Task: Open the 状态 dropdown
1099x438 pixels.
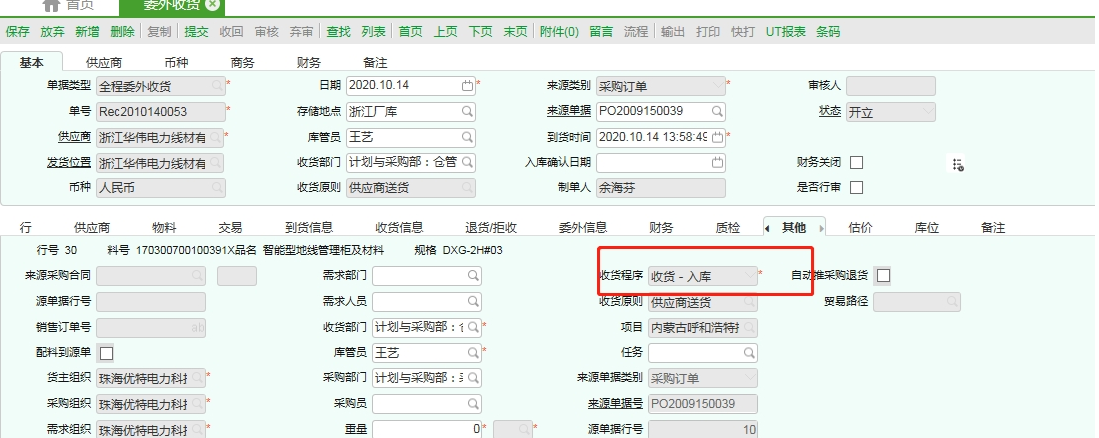Action: [927, 111]
